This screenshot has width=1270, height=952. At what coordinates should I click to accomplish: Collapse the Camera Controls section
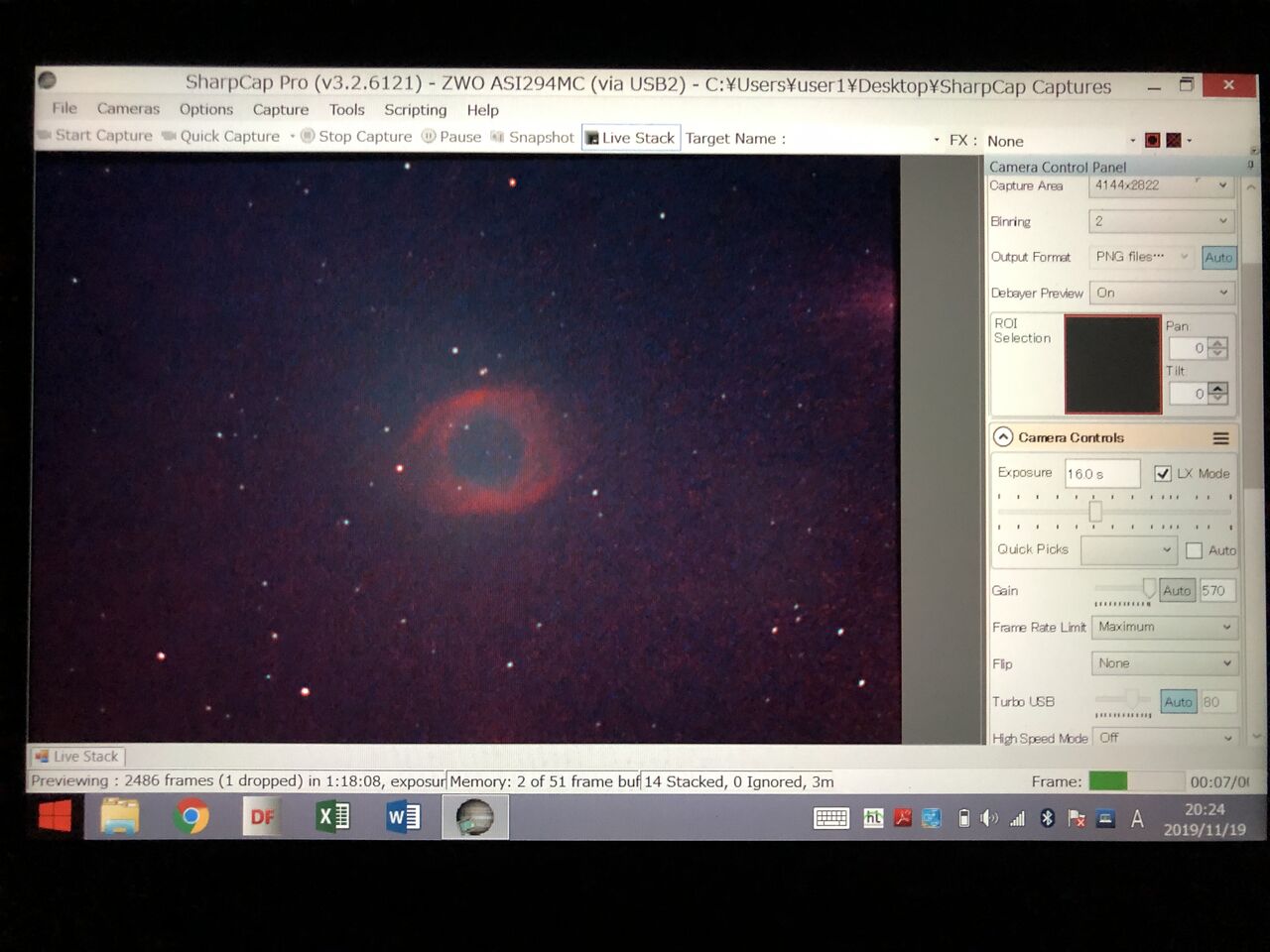(1003, 437)
